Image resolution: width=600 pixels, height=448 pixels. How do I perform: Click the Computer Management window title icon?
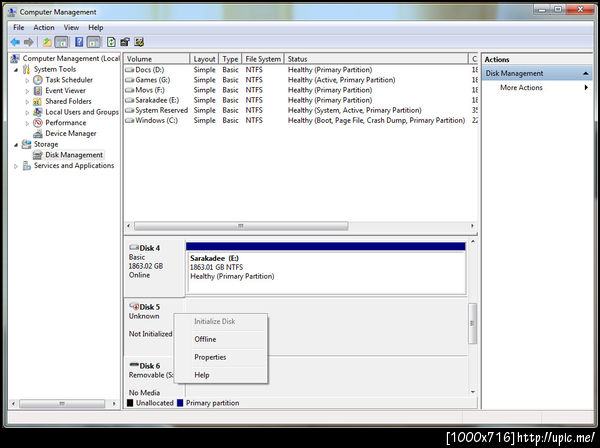pyautogui.click(x=12, y=12)
